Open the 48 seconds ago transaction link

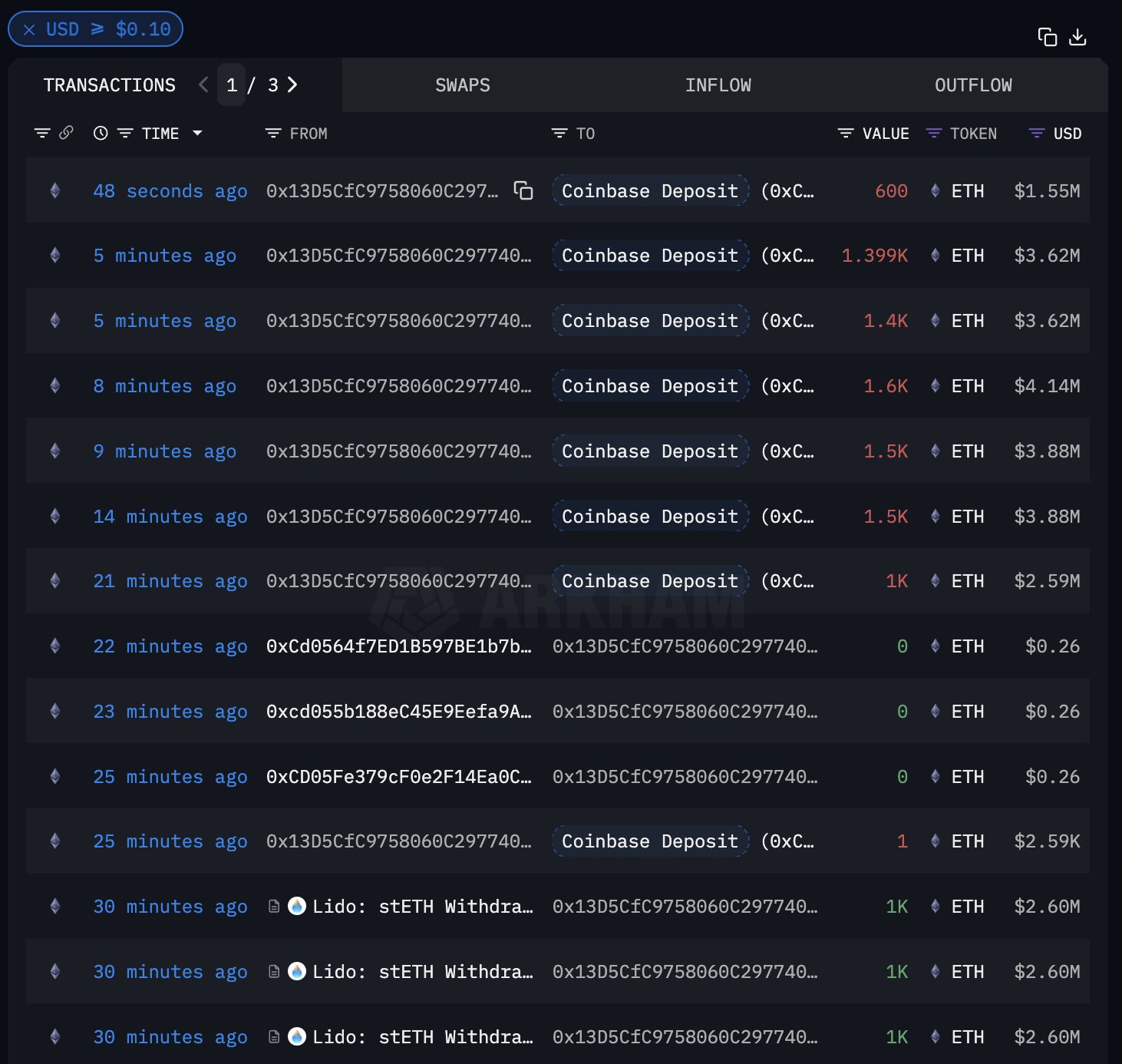coord(170,191)
